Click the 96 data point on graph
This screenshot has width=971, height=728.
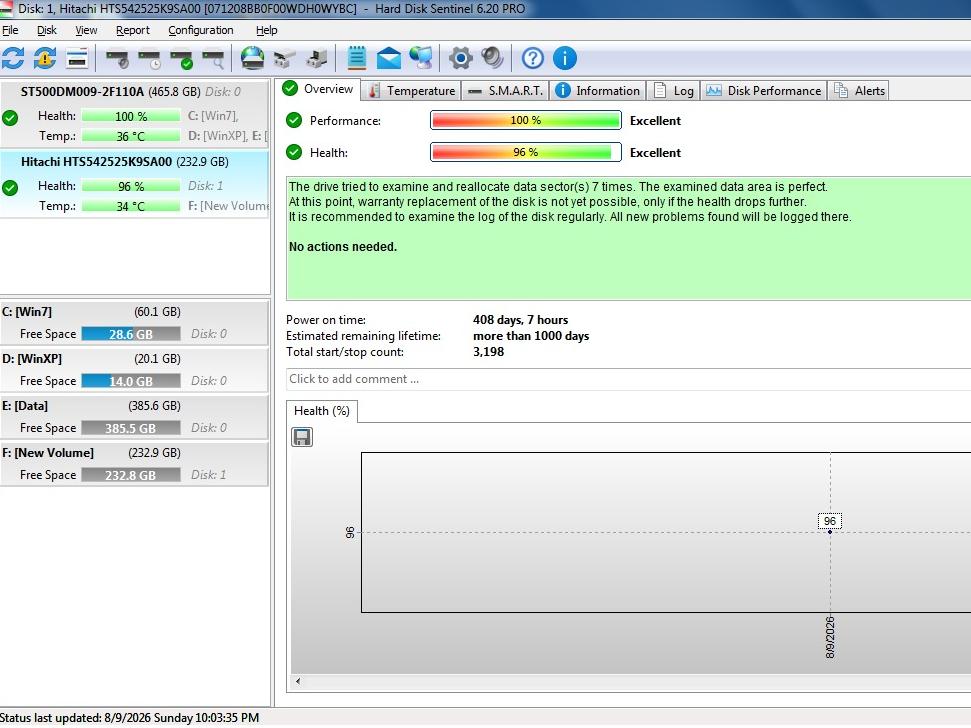pos(830,532)
